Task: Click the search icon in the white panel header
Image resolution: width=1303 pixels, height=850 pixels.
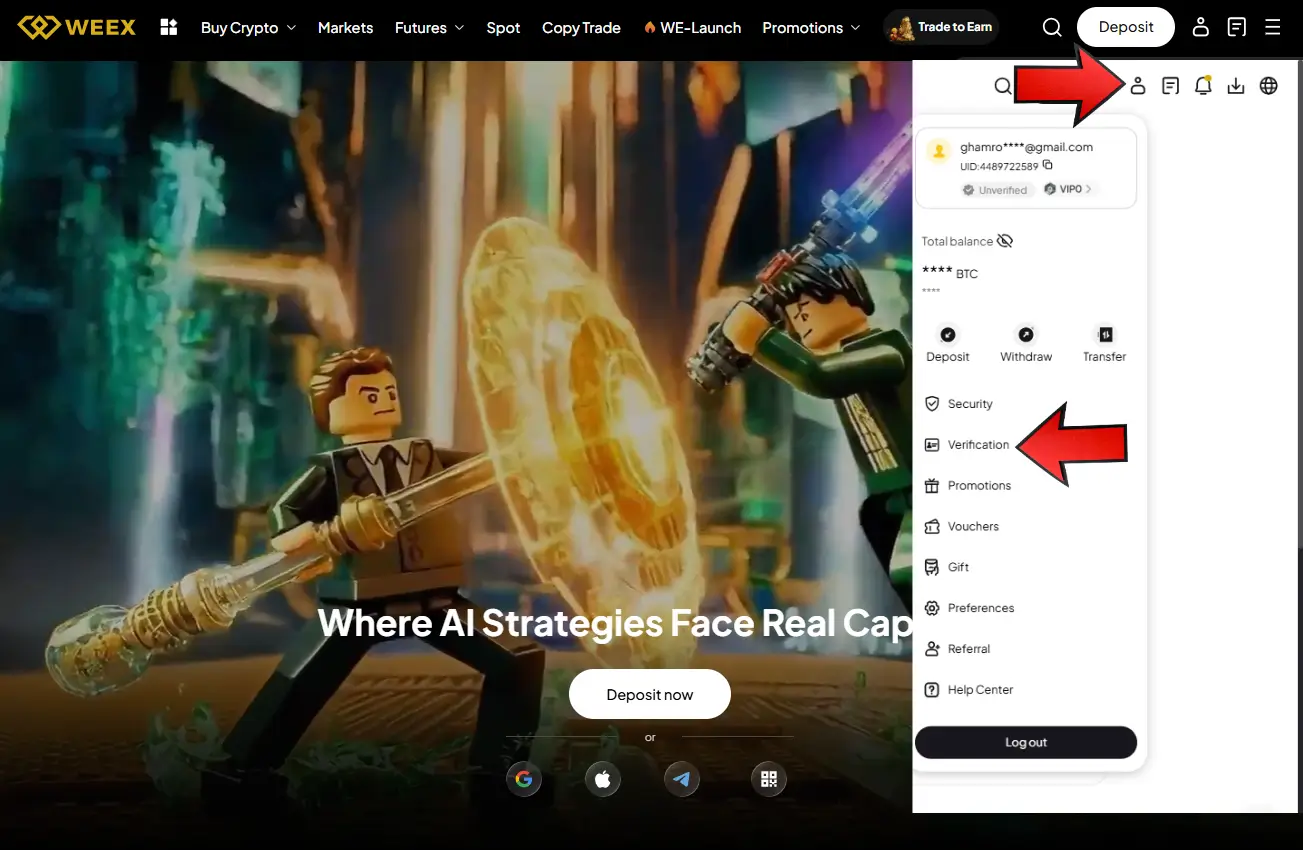Action: pos(1003,86)
